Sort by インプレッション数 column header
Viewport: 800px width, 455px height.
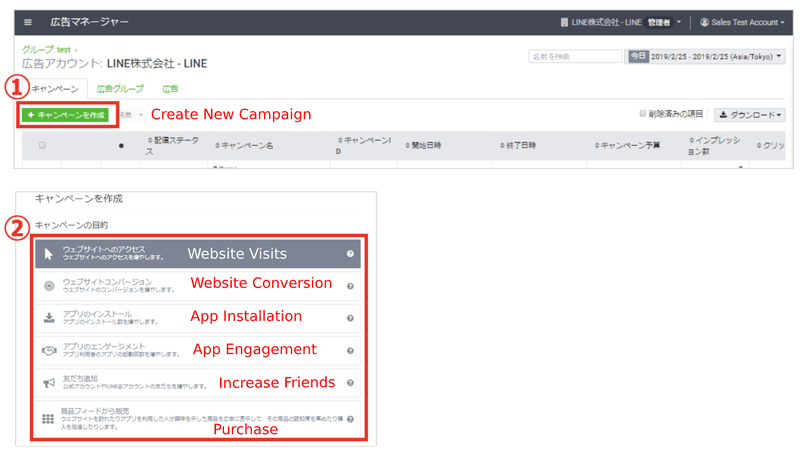tap(714, 145)
